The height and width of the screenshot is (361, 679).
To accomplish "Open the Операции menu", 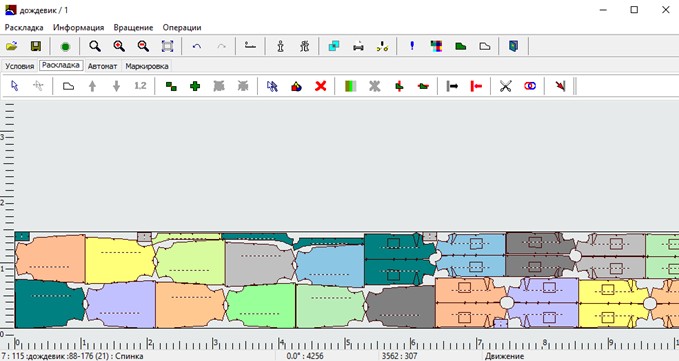I will [182, 27].
